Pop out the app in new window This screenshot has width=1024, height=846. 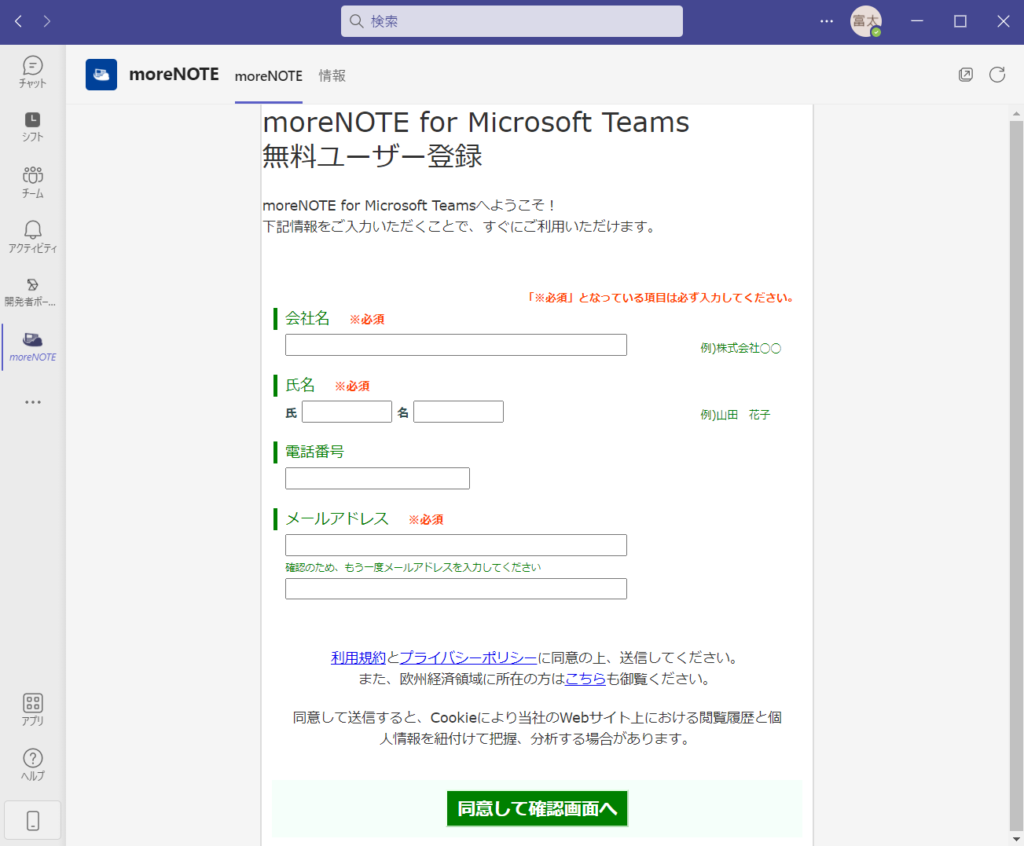click(x=966, y=74)
